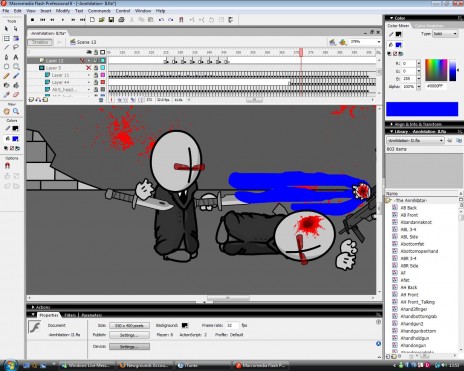Click the Play button in the controller
This screenshot has height=371, width=464.
[x=62, y=20]
